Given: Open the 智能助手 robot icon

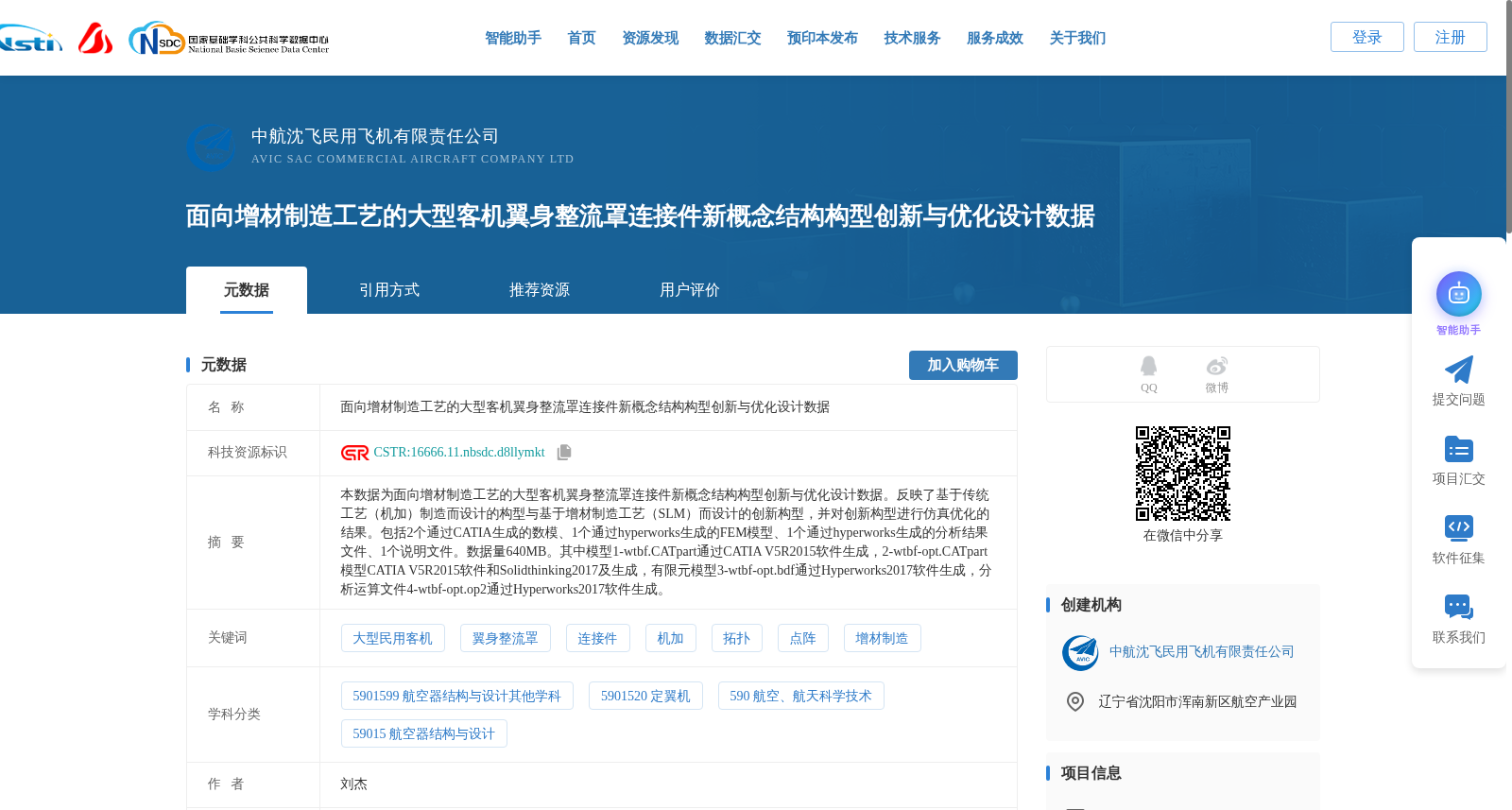Looking at the screenshot, I should click(x=1459, y=294).
